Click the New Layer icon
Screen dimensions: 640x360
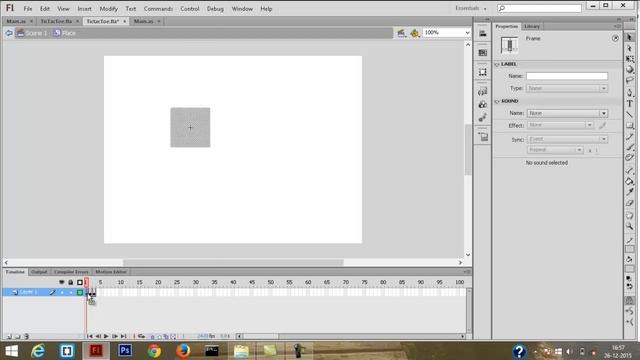pos(9,336)
